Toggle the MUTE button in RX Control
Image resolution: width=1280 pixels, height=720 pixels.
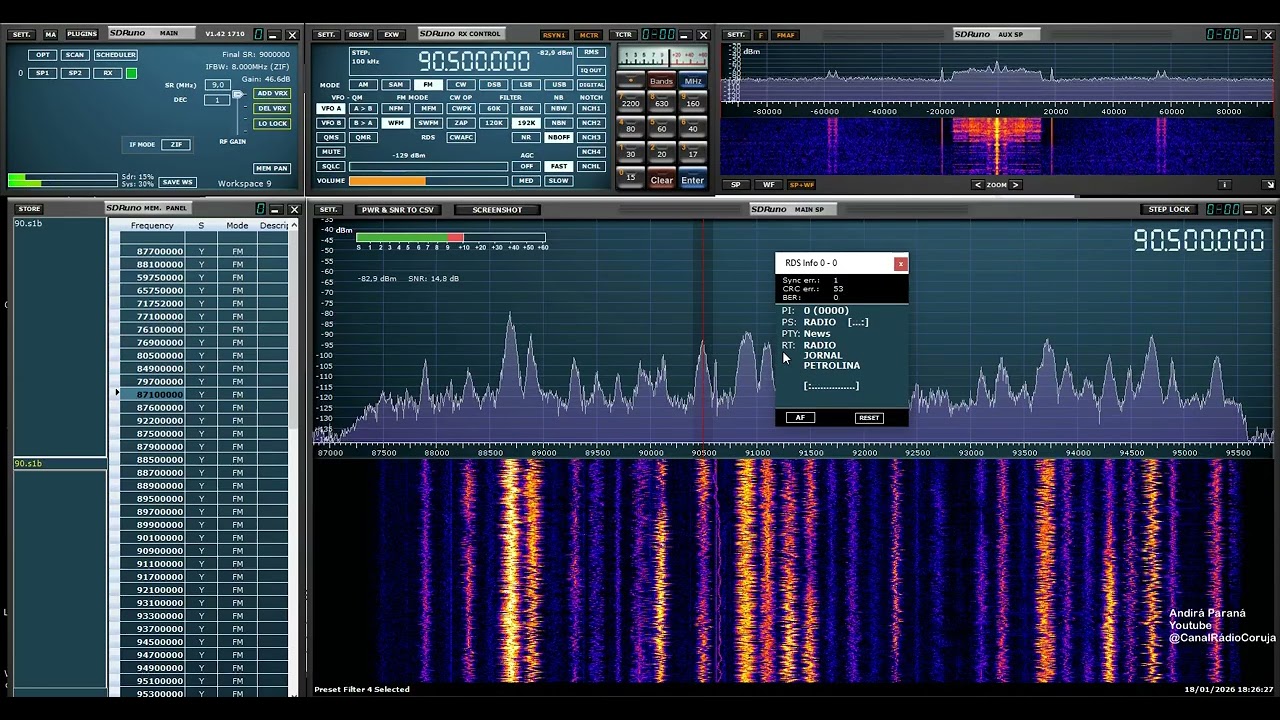330,152
